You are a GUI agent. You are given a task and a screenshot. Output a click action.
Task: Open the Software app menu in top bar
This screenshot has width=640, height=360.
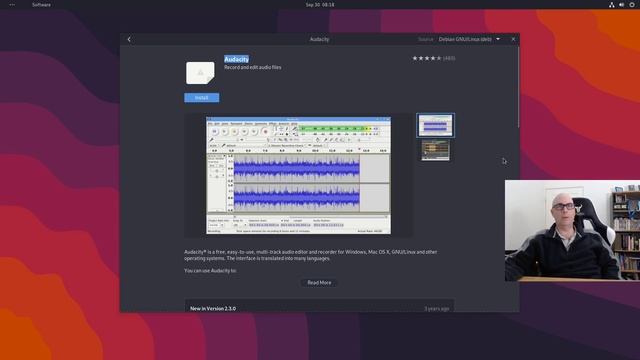click(x=41, y=4)
